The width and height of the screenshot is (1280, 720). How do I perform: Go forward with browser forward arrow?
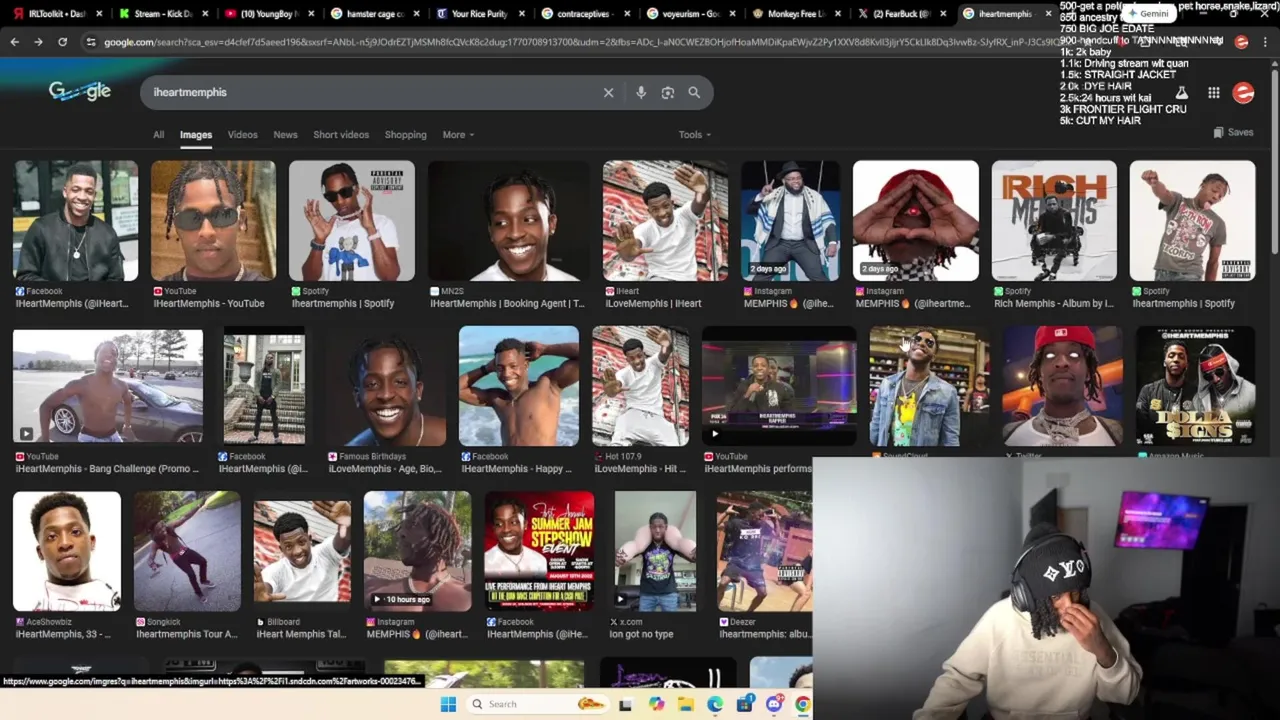click(38, 42)
